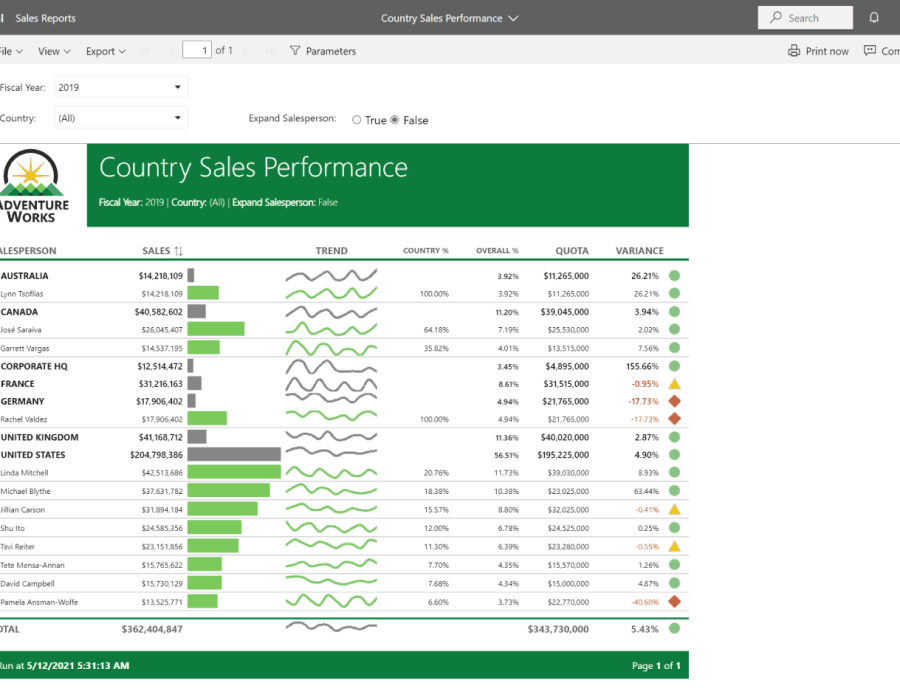Click the green circle indicator for Australia
This screenshot has width=900, height=700.
click(x=674, y=276)
